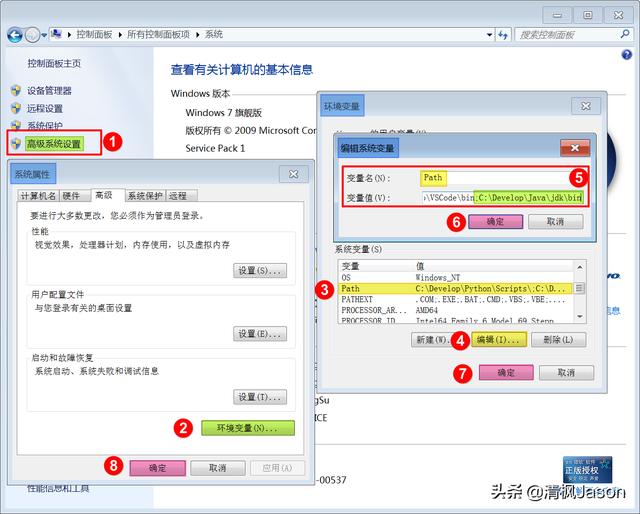640x514 pixels.
Task: Click the forward navigation arrow button
Action: tap(32, 35)
